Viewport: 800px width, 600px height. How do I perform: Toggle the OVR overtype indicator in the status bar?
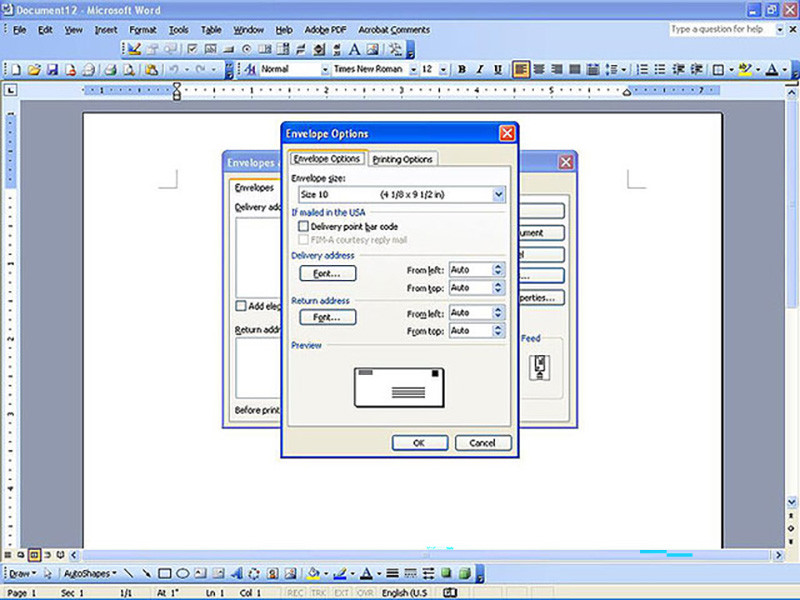click(x=365, y=593)
